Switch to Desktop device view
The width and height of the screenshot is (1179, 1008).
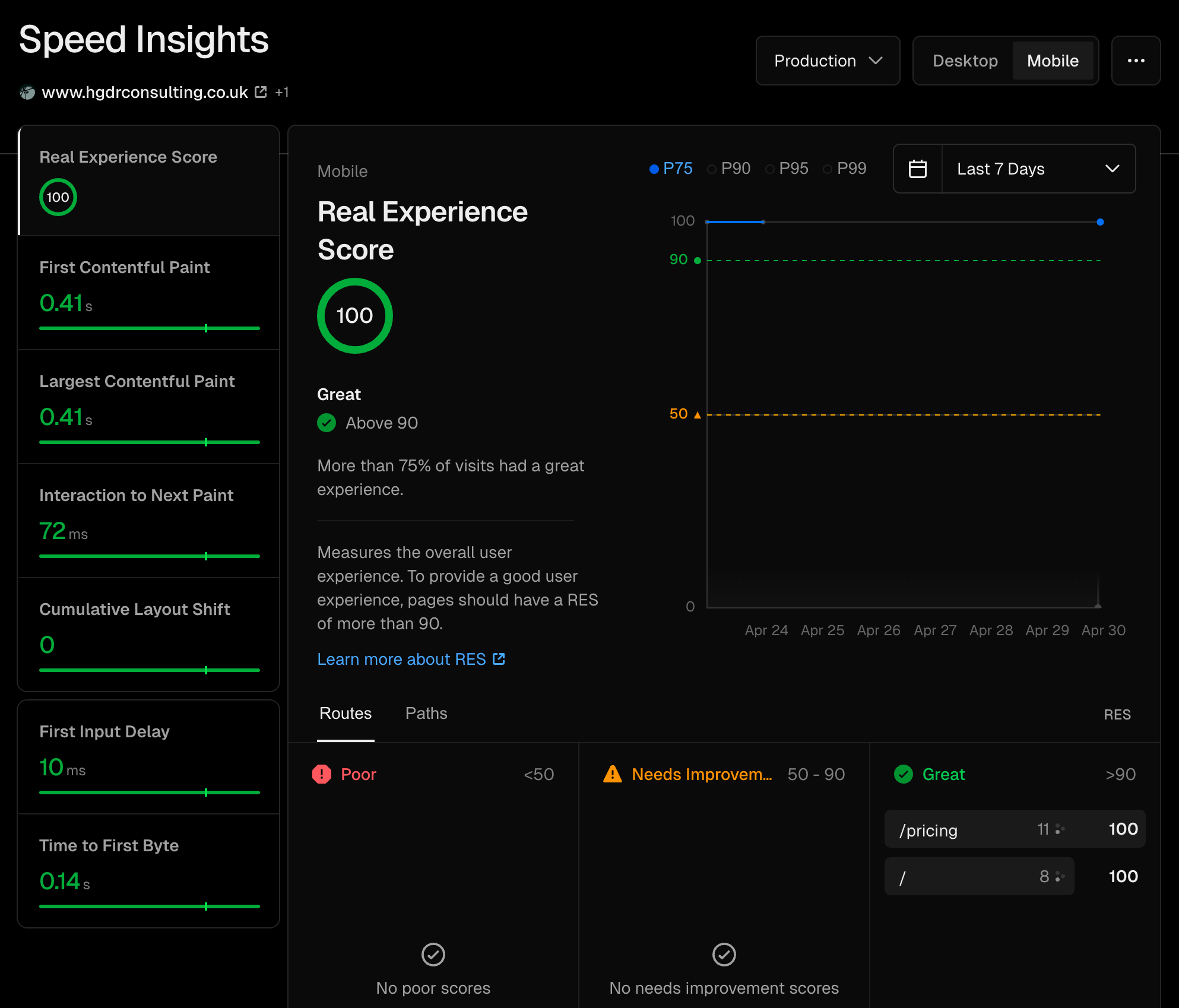point(965,61)
